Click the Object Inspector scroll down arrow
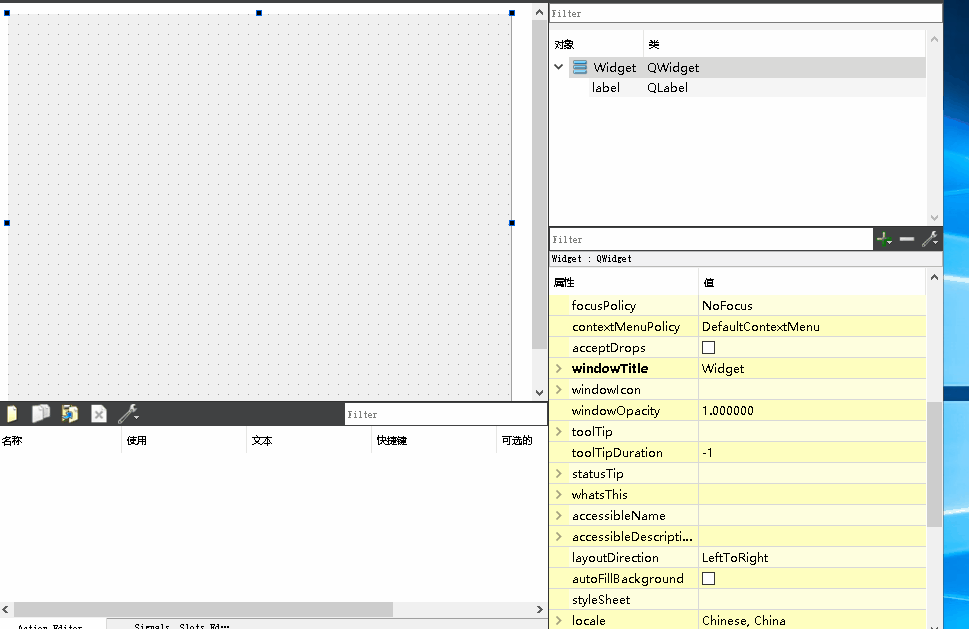 [x=934, y=217]
